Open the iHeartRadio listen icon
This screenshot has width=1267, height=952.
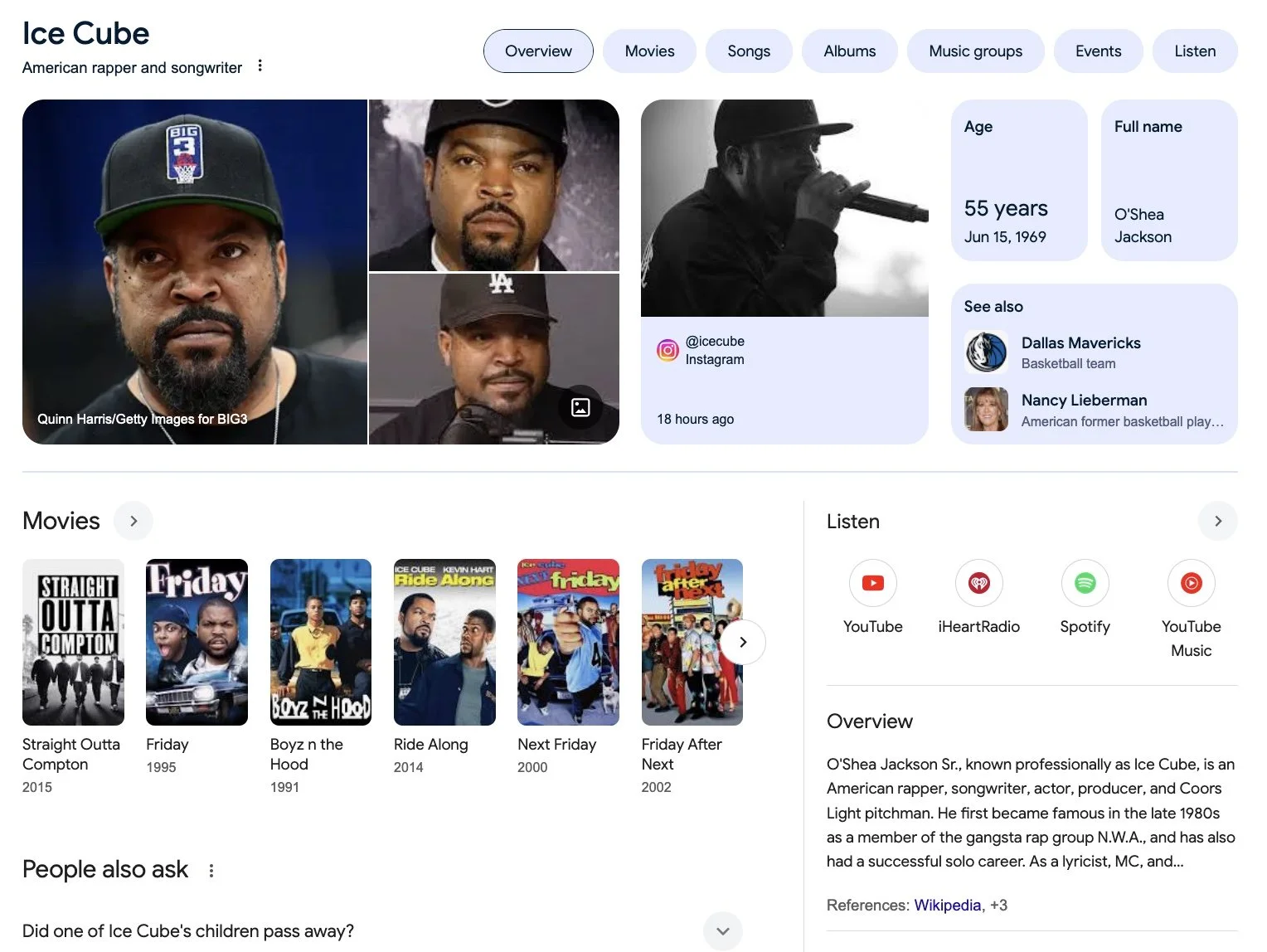(x=978, y=583)
